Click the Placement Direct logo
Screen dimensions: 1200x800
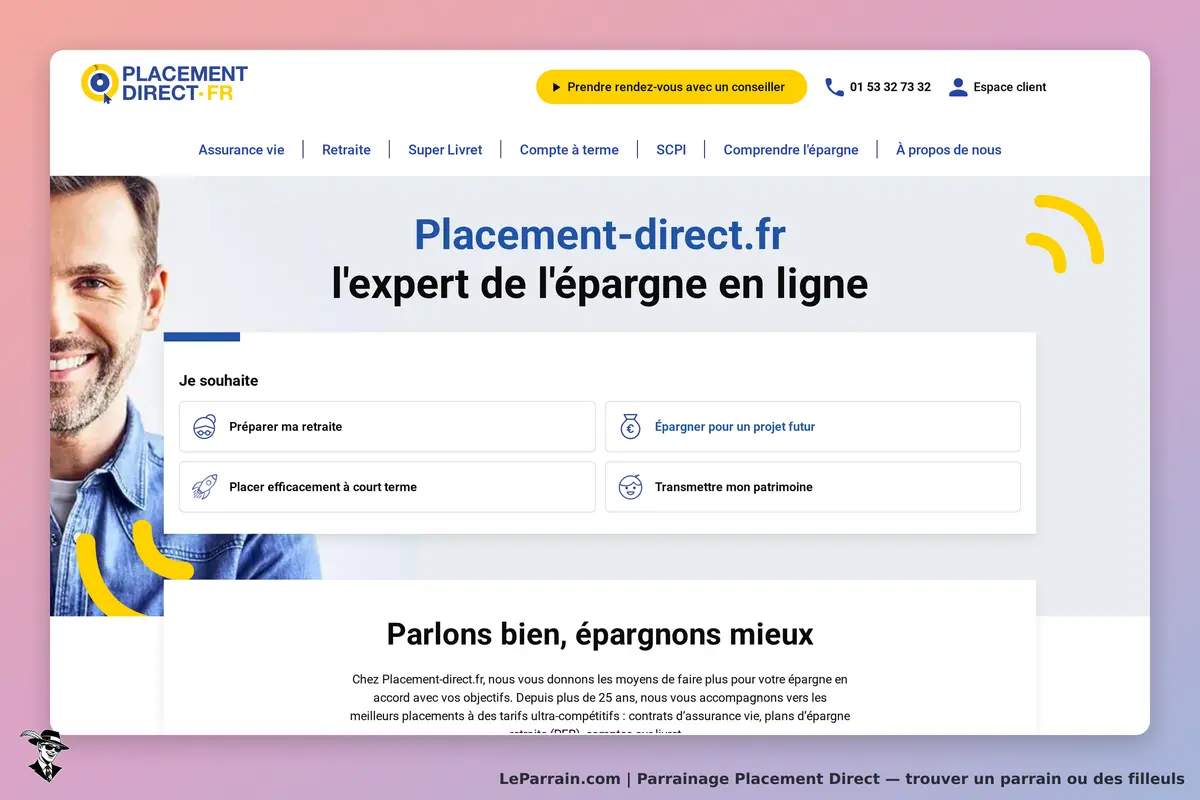[x=164, y=84]
